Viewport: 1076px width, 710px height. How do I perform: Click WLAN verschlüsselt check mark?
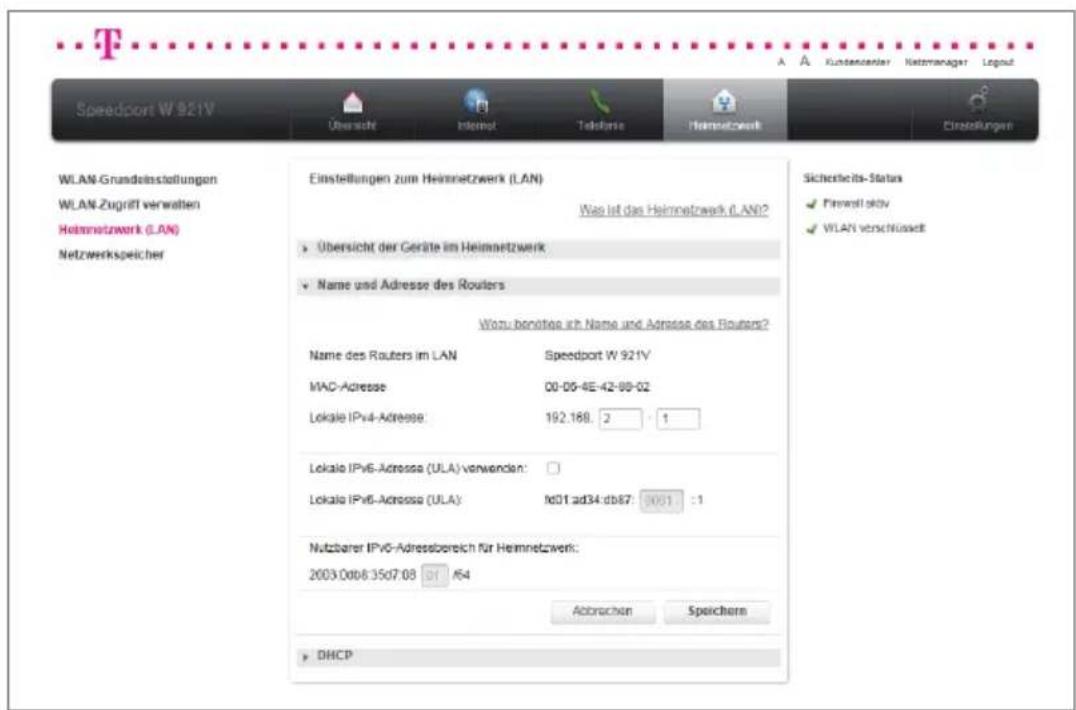pyautogui.click(x=812, y=228)
